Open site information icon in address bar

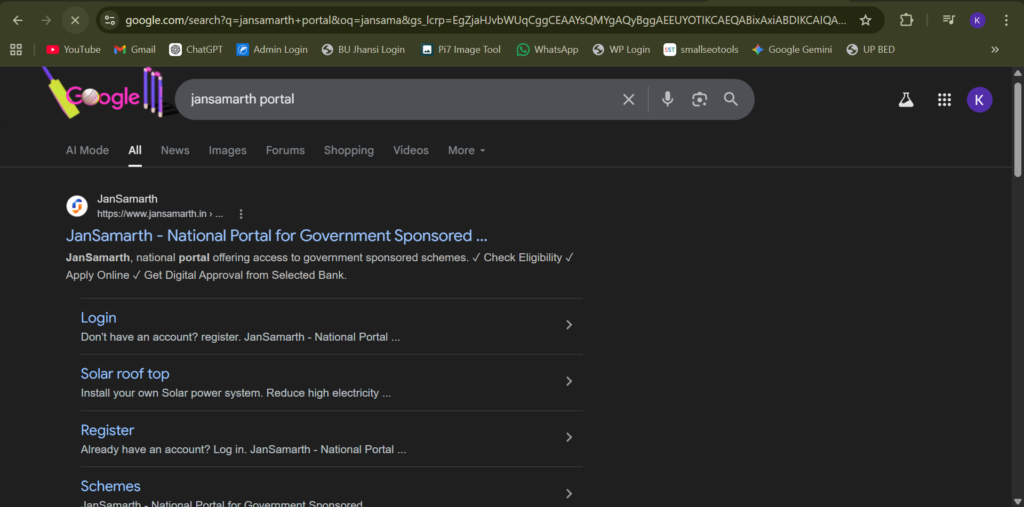110,20
